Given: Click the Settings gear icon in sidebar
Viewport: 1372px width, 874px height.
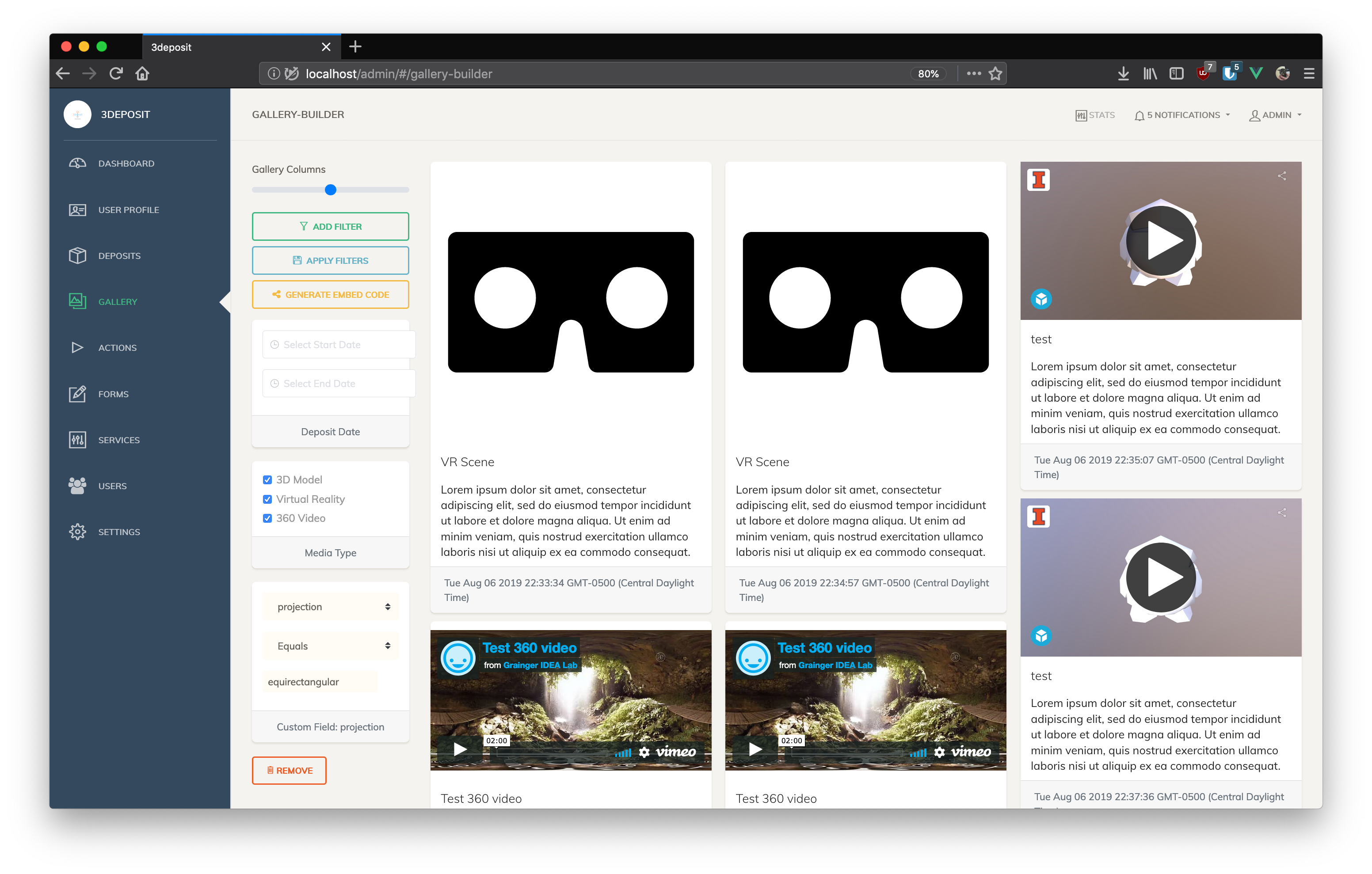Looking at the screenshot, I should coord(77,532).
